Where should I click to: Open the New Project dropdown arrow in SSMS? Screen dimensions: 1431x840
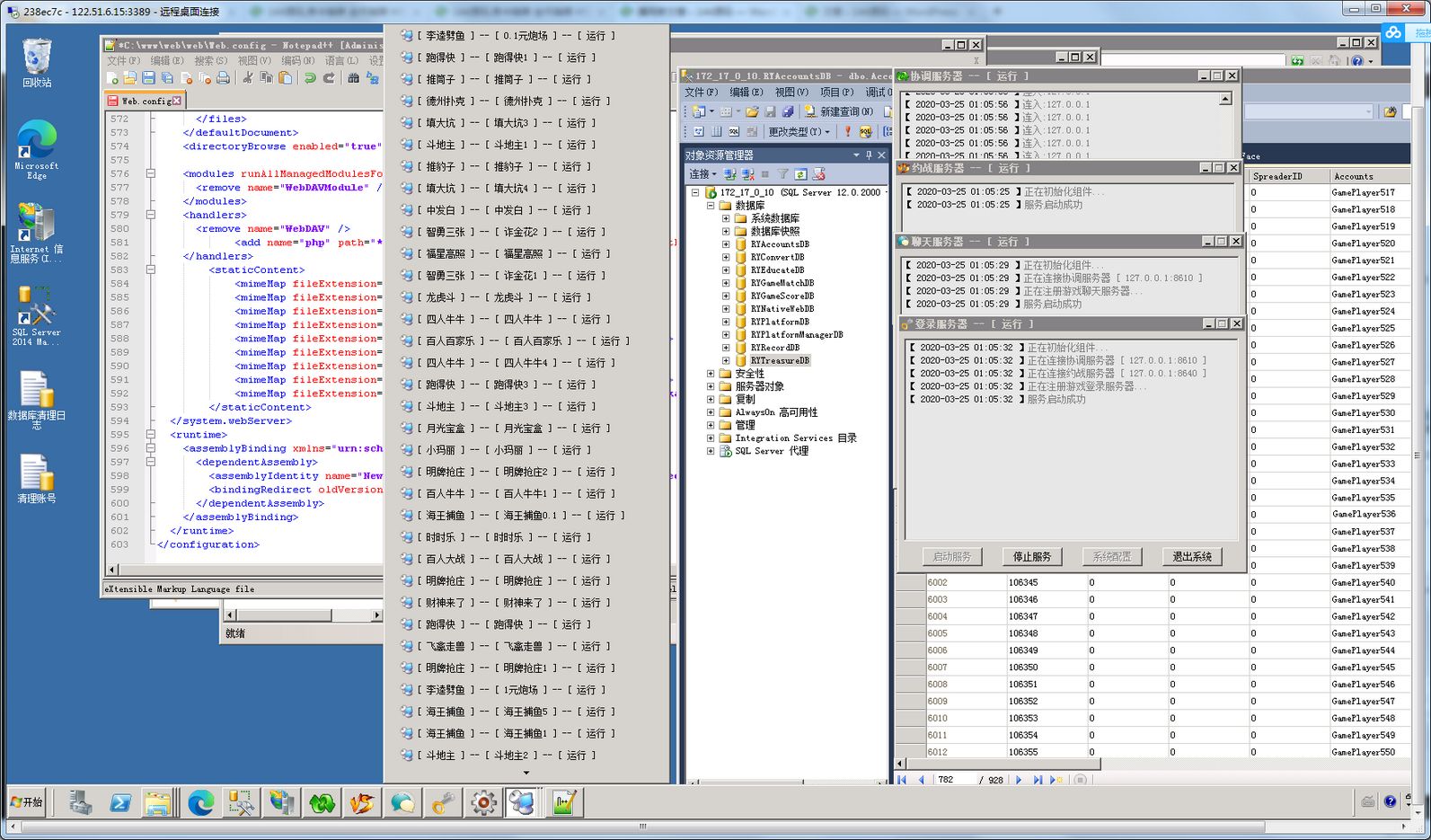click(x=711, y=111)
